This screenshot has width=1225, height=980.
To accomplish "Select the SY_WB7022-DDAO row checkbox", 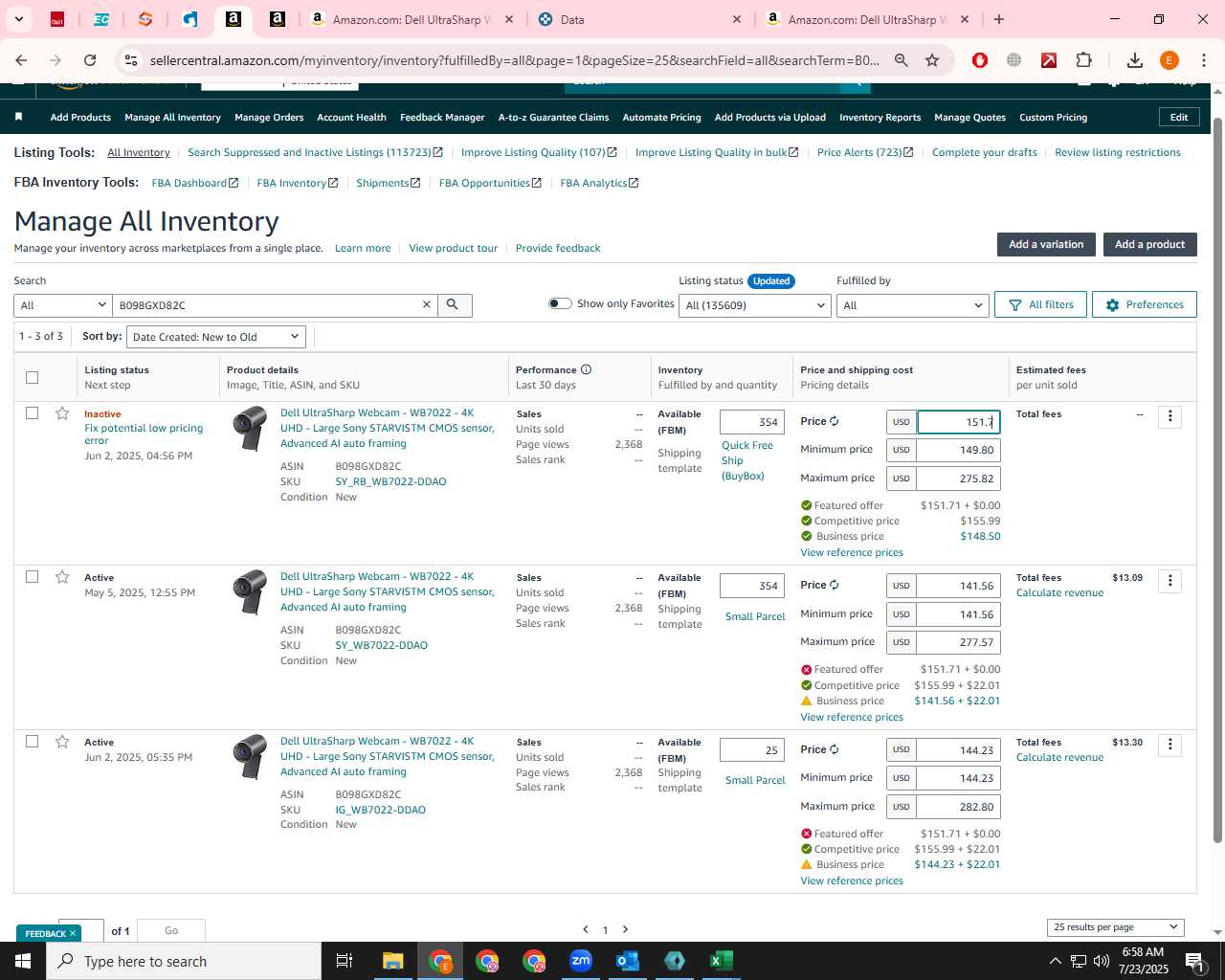I will pos(32,577).
